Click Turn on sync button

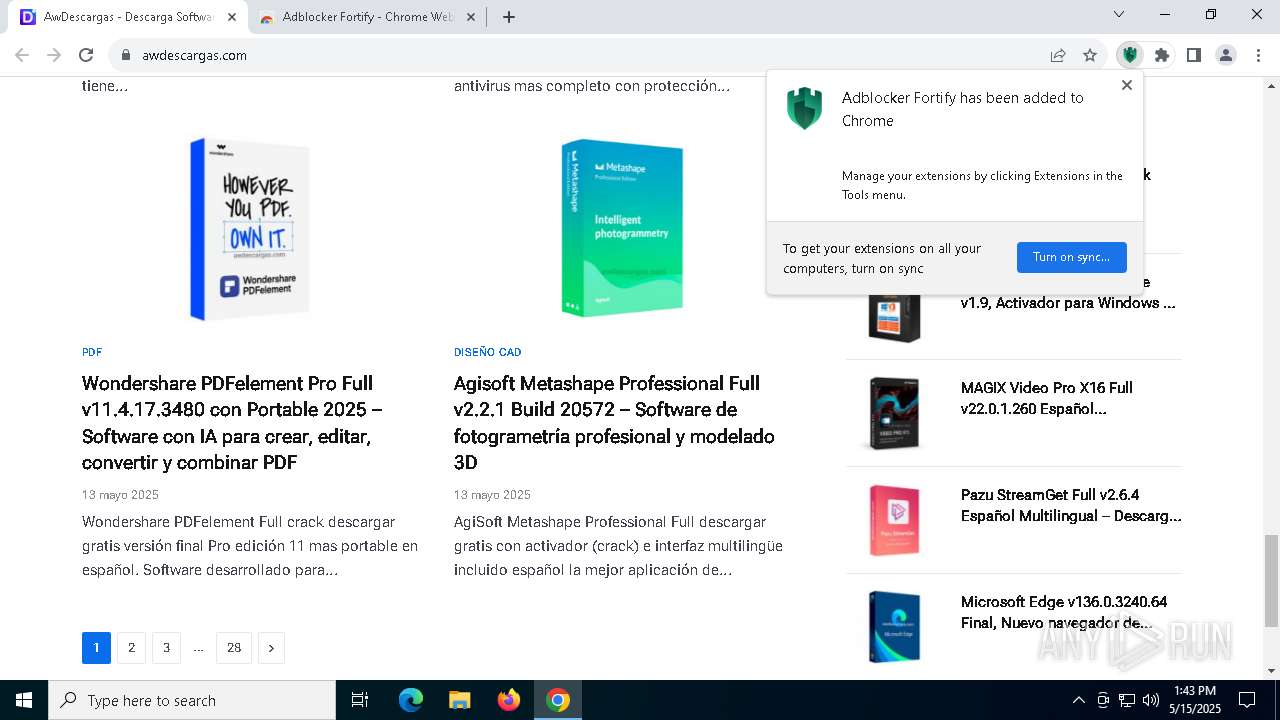tap(1071, 257)
